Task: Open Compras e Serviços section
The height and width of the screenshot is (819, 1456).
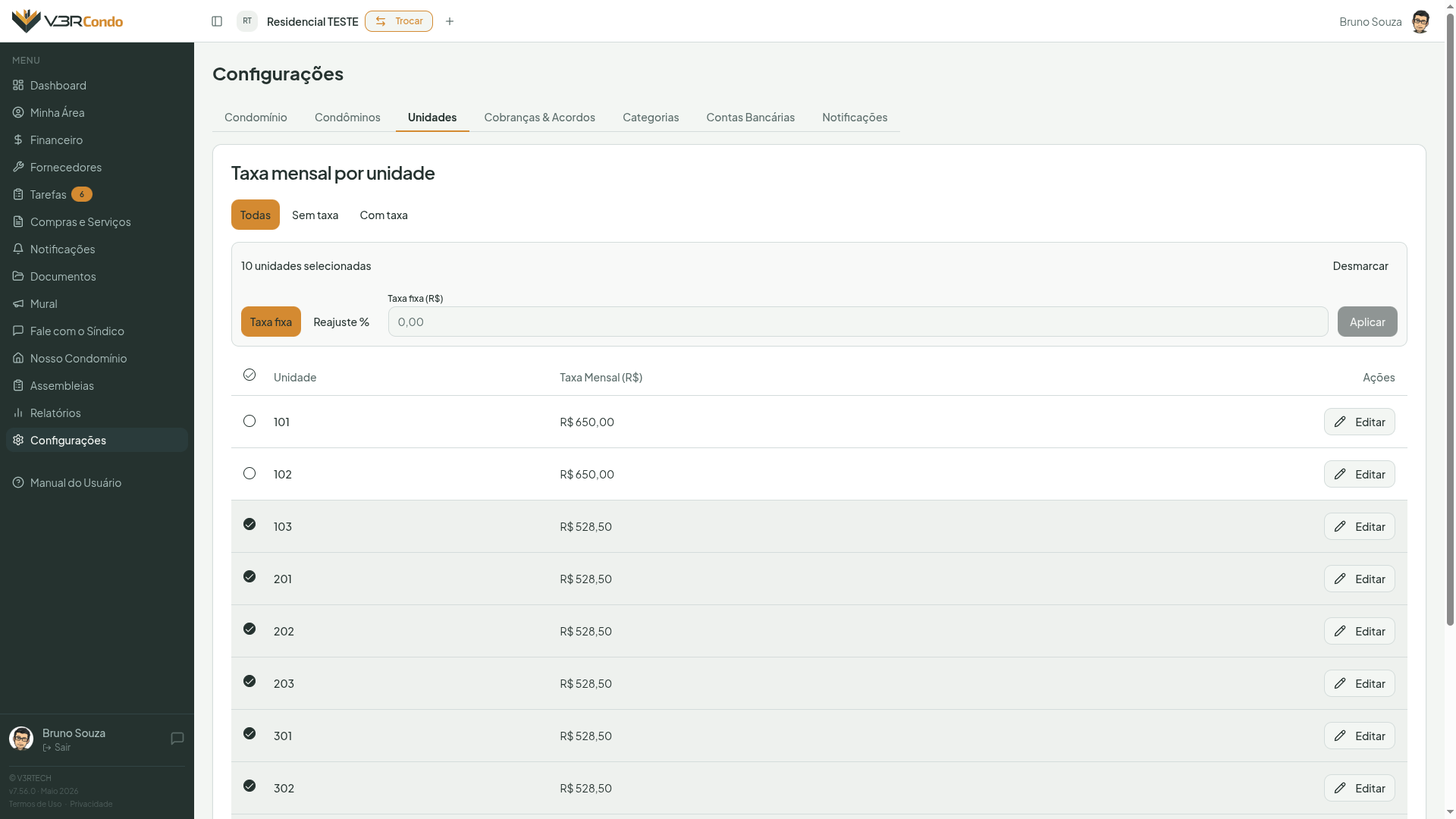Action: point(97,221)
